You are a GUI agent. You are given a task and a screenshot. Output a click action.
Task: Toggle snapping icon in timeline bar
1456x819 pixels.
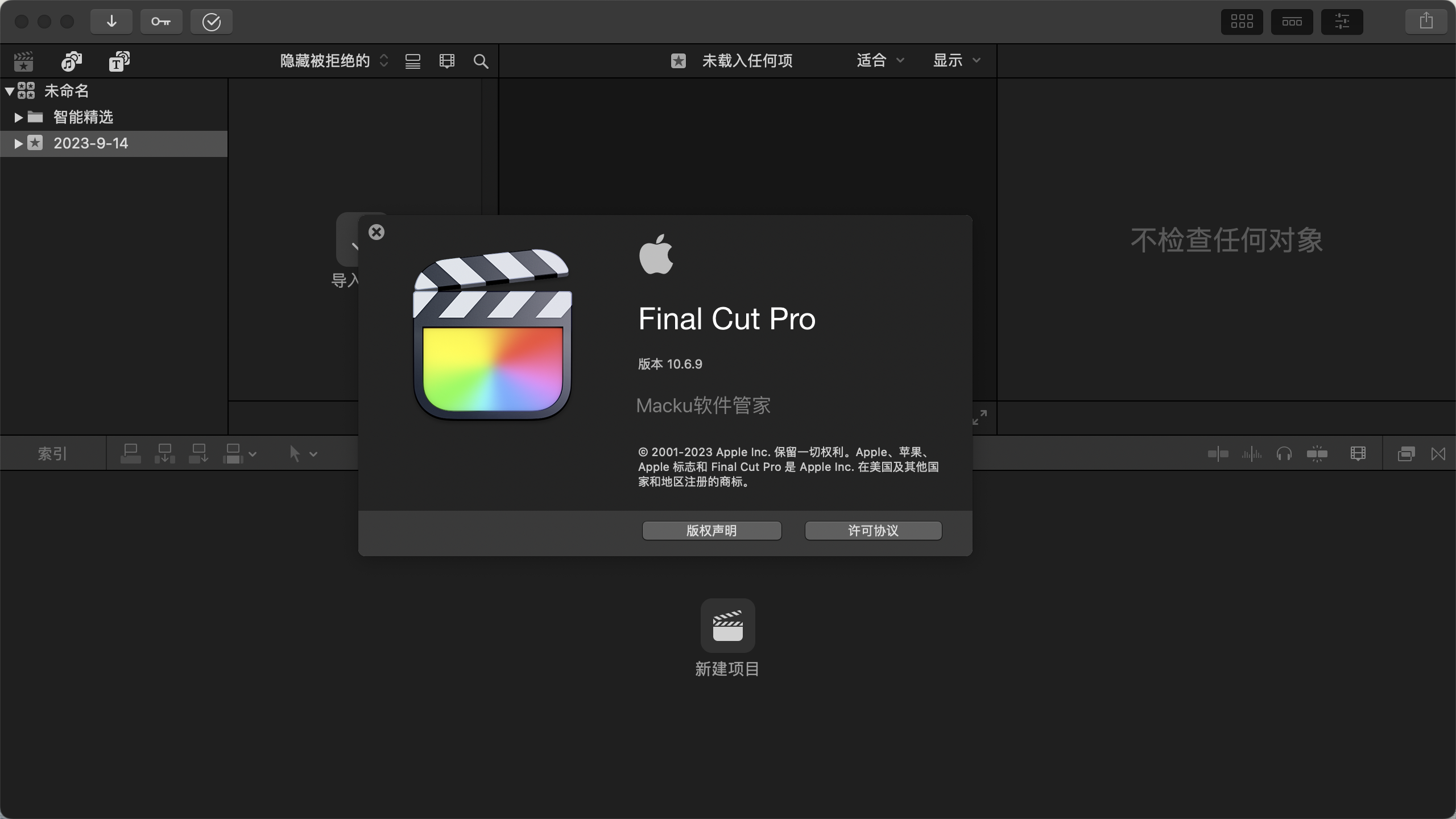[1317, 454]
